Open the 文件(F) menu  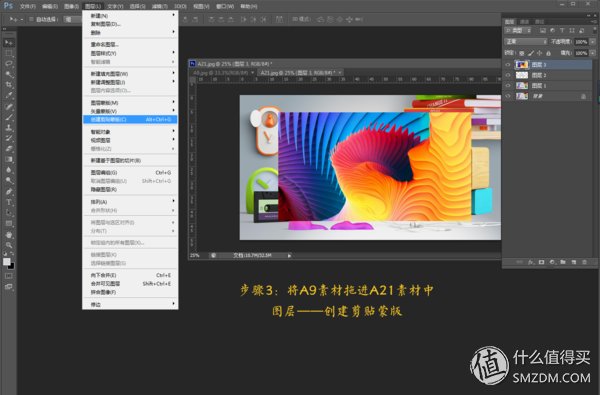click(28, 6)
